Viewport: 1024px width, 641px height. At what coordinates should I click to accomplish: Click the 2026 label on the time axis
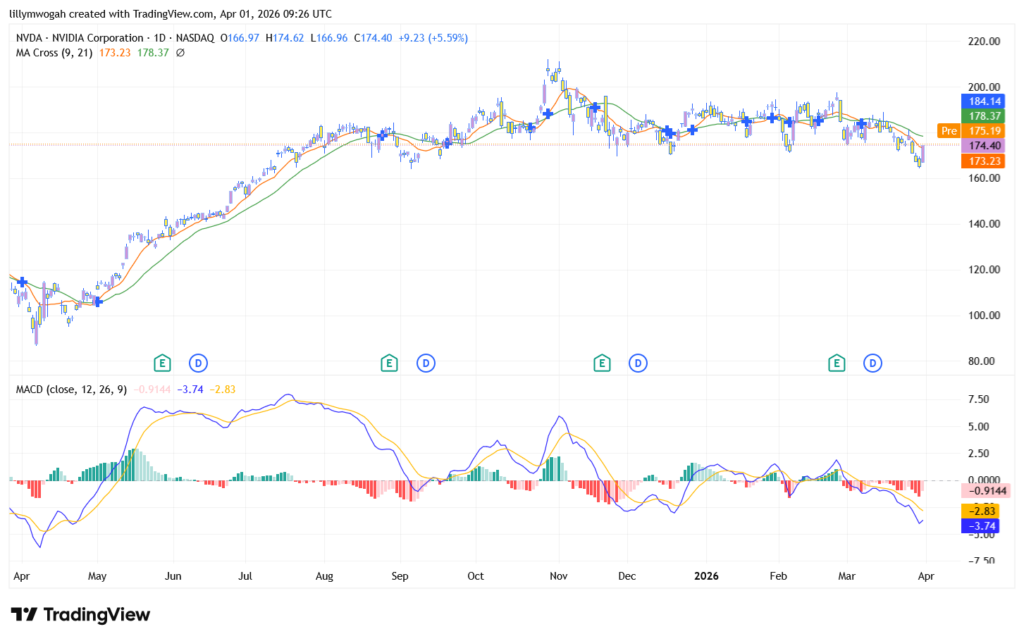706,577
